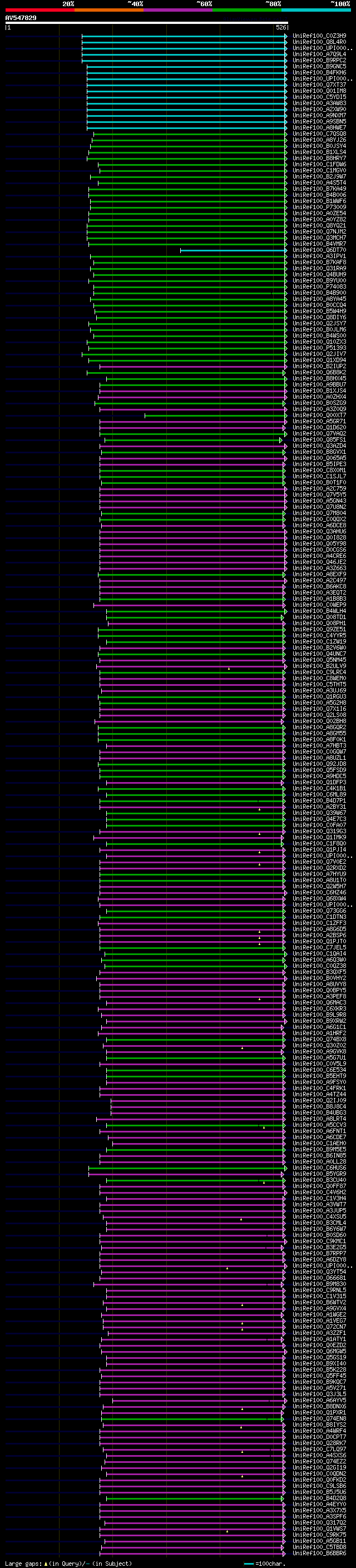356x1568 pixels.
Task: Click the purple alignment bar of UniRef100_Q5GS19
Action: tap(195, 1358)
